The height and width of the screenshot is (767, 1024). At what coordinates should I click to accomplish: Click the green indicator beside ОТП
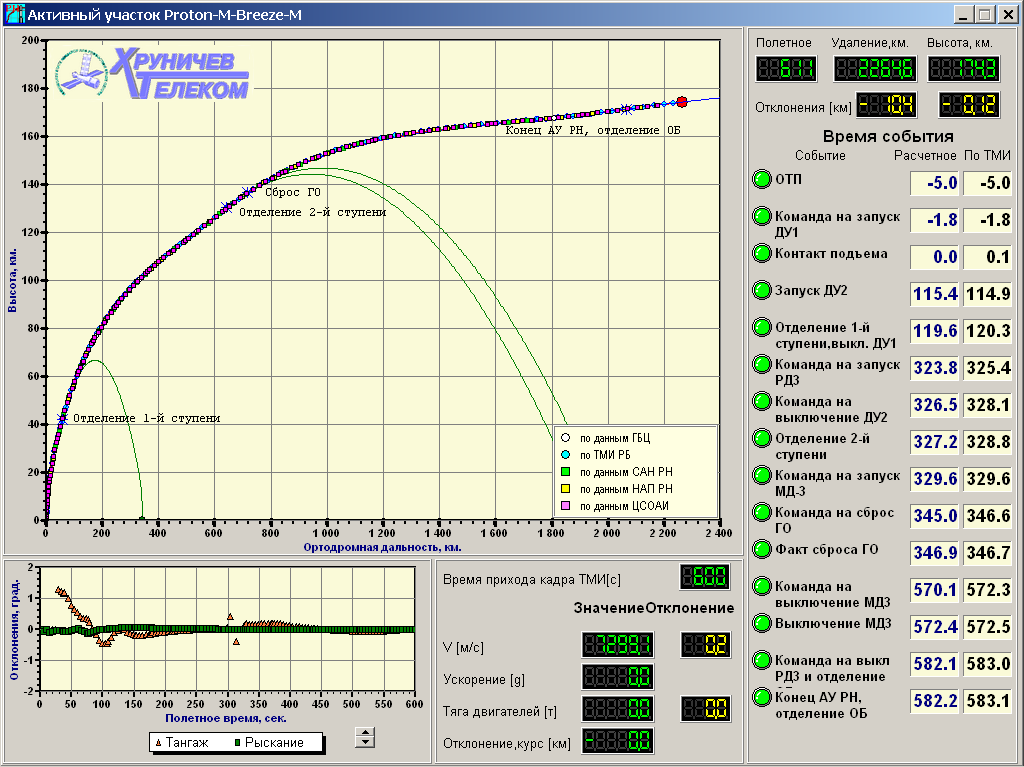click(x=762, y=180)
